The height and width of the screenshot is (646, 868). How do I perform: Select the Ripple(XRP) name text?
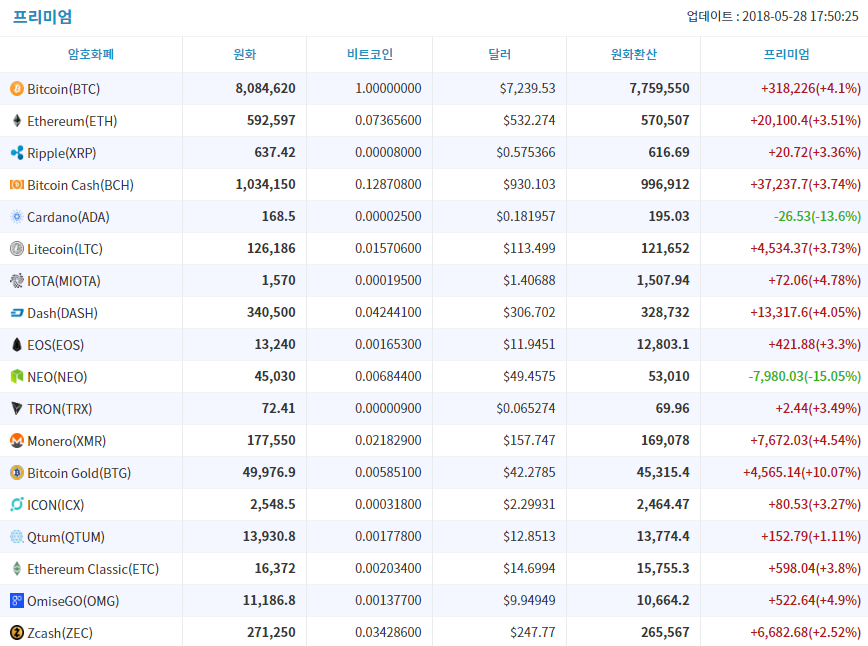click(62, 153)
